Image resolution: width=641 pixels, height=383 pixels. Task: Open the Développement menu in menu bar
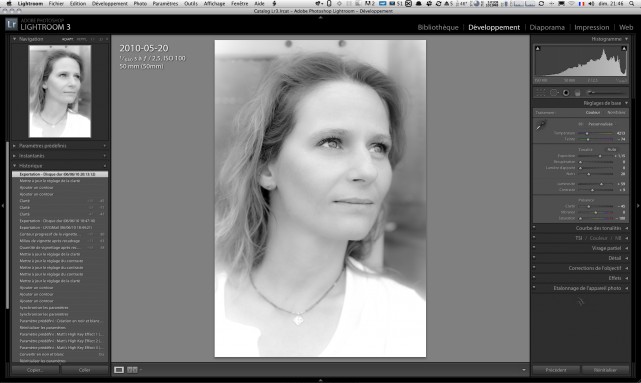click(110, 4)
